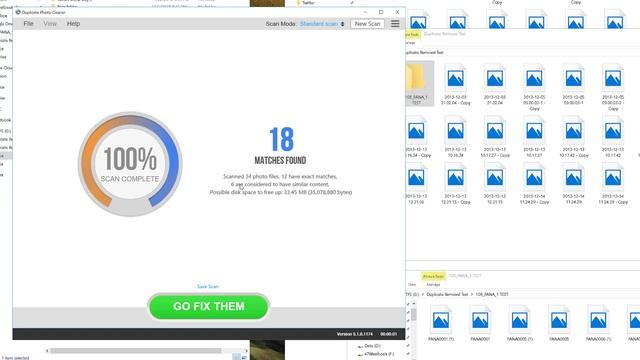This screenshot has height=360, width=640.
Task: Select image file '2013-12-13 12.21.06'
Action: tap(416, 184)
